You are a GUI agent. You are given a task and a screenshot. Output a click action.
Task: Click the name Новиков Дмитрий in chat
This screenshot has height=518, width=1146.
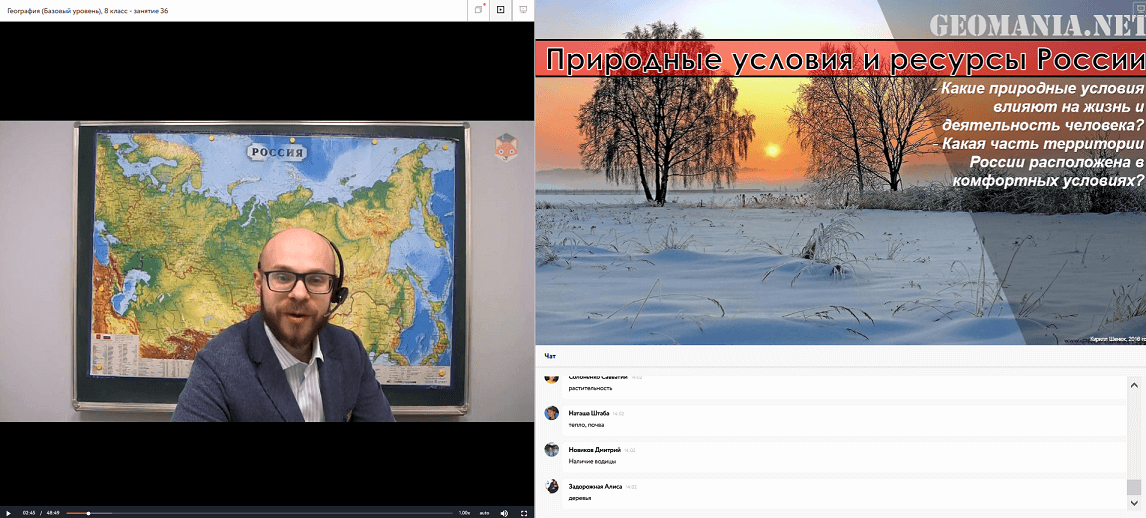[x=594, y=450]
